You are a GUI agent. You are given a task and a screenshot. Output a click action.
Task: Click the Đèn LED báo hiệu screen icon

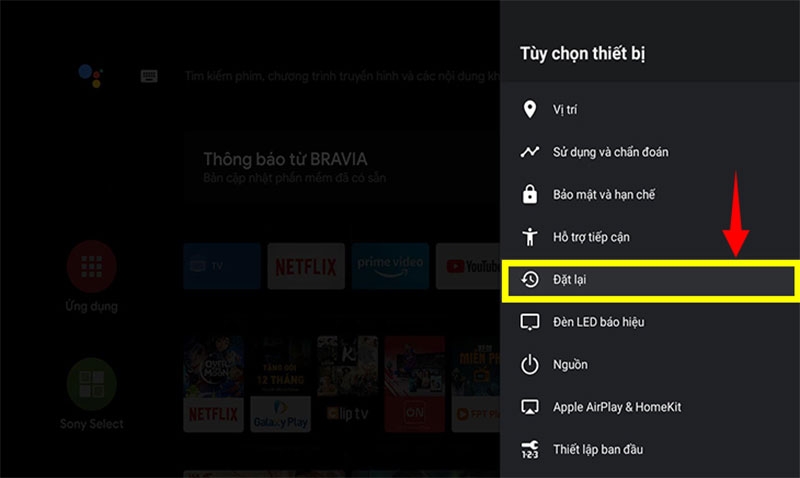tap(530, 322)
